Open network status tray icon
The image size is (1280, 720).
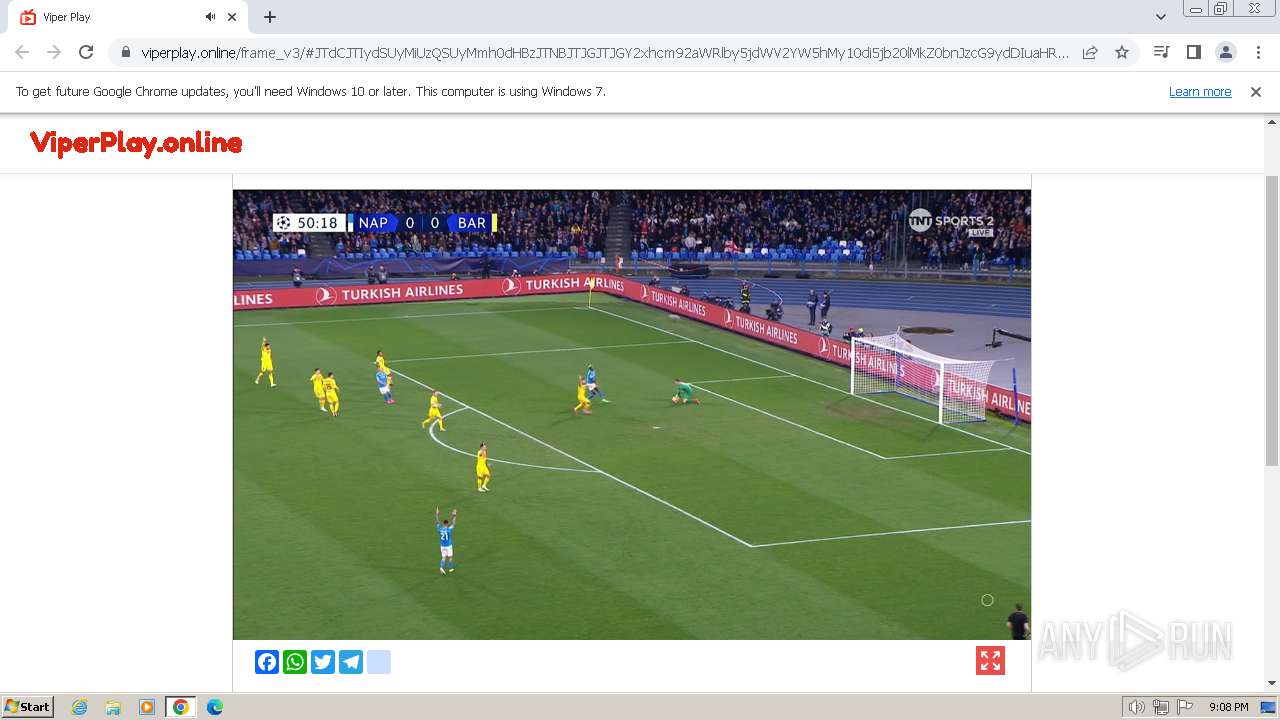coord(1161,707)
